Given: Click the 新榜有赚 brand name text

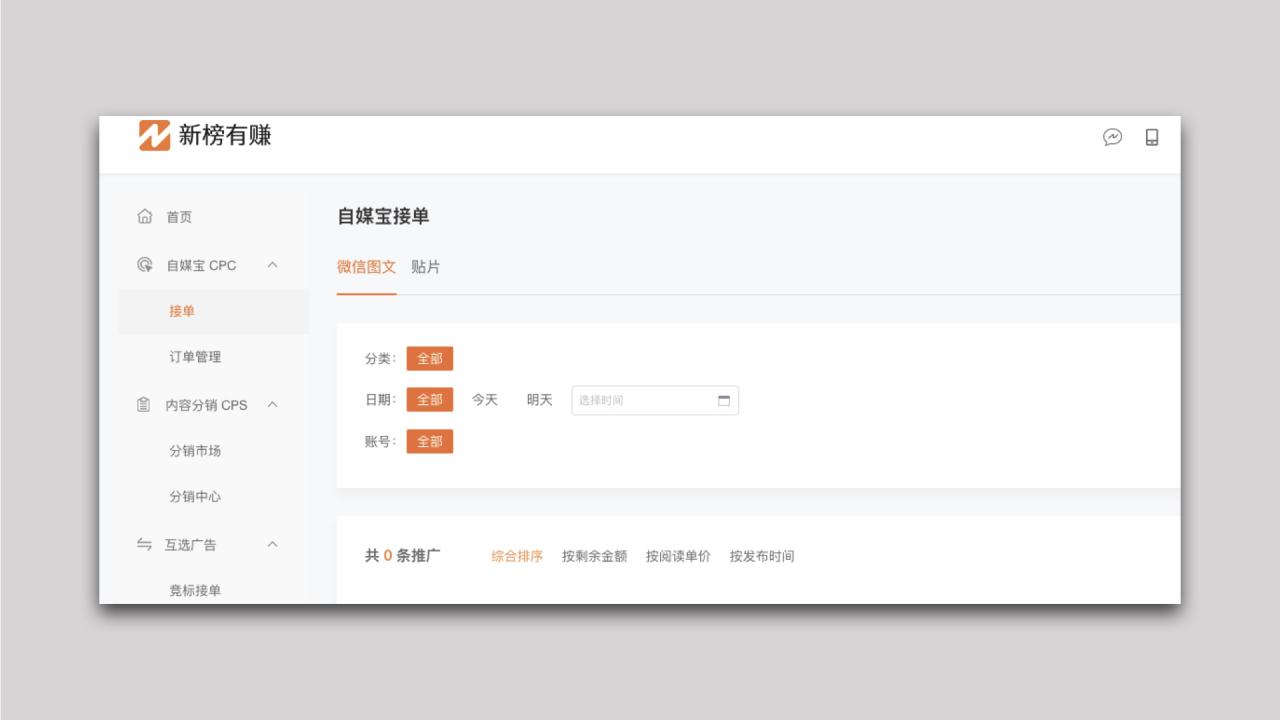Looking at the screenshot, I should coord(225,135).
